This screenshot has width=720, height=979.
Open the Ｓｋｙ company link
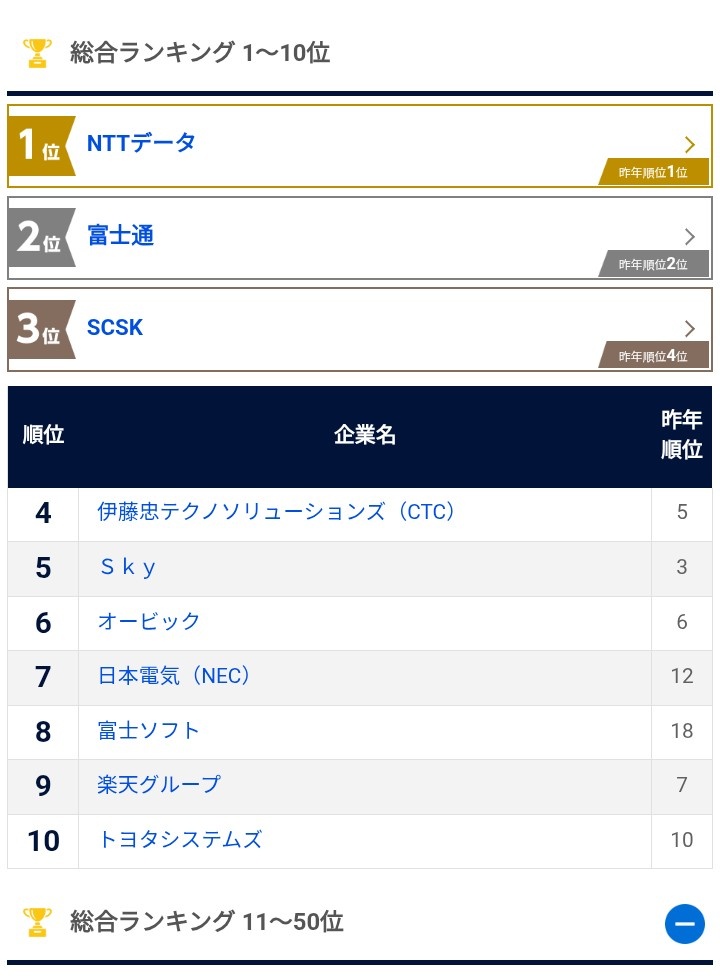point(128,568)
